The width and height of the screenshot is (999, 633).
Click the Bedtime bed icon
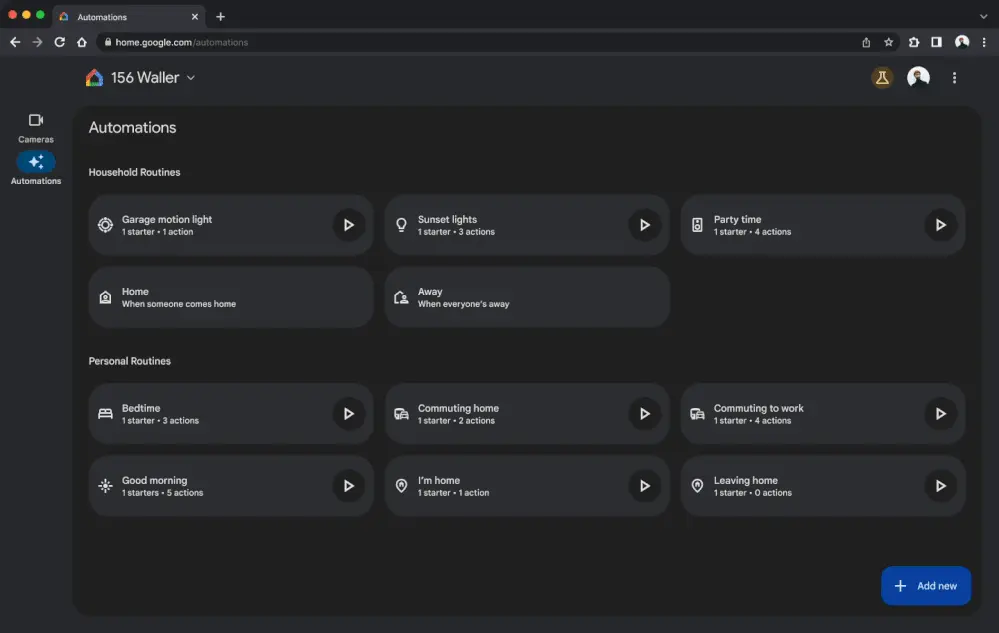(x=105, y=413)
